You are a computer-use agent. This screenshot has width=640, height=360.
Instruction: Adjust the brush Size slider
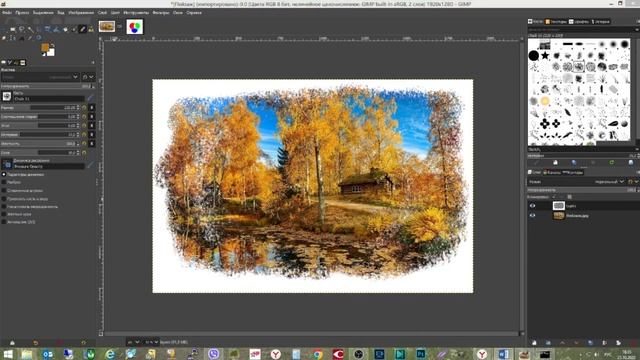pos(40,108)
